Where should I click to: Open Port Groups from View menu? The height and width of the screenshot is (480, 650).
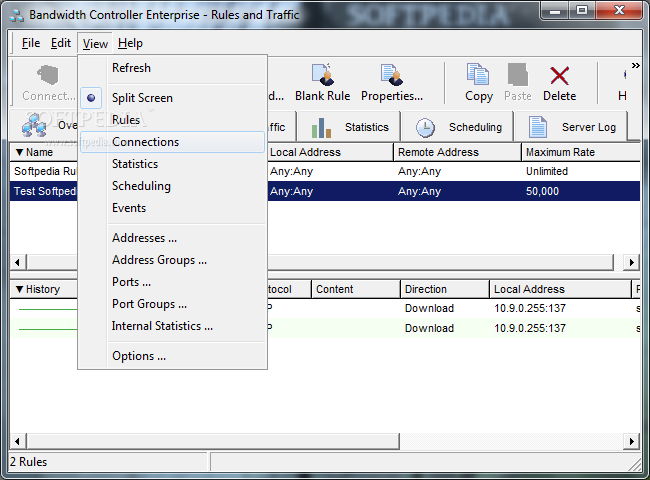point(172,304)
